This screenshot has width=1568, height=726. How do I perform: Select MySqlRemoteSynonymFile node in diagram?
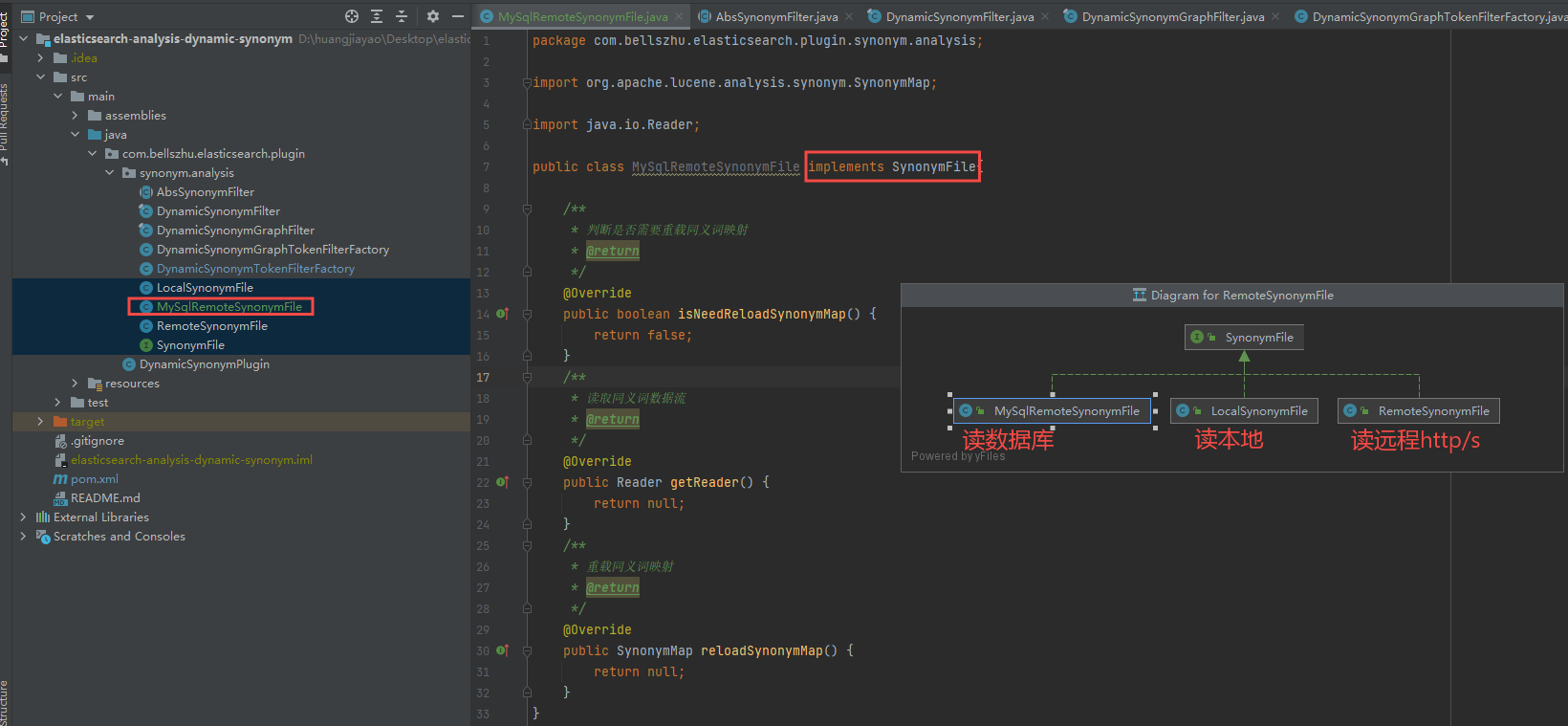pos(1052,410)
